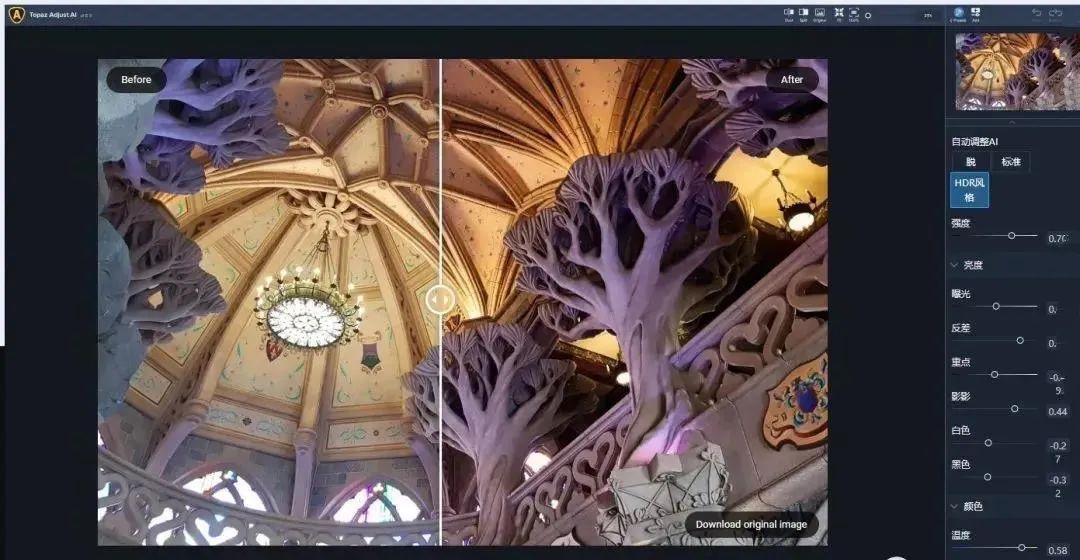
Task: Show the Original image view
Action: point(820,14)
